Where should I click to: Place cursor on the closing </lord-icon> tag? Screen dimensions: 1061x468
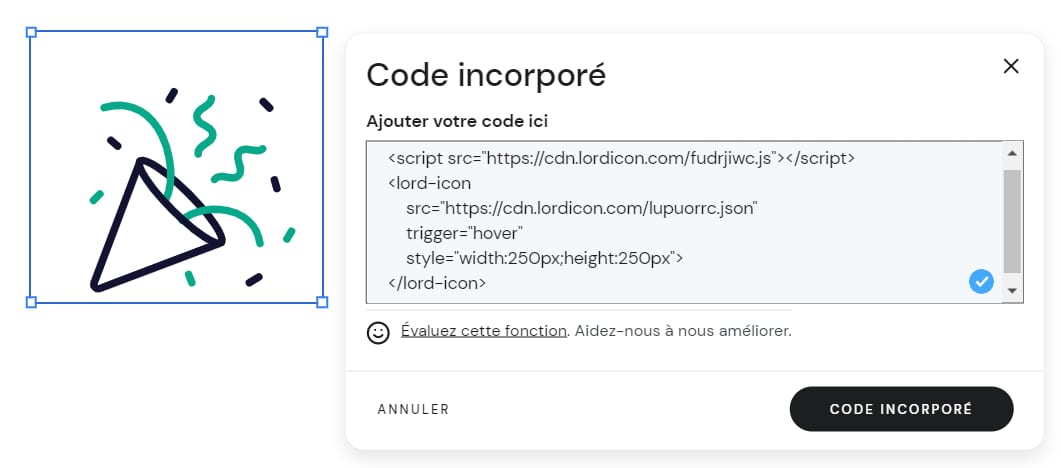click(436, 283)
